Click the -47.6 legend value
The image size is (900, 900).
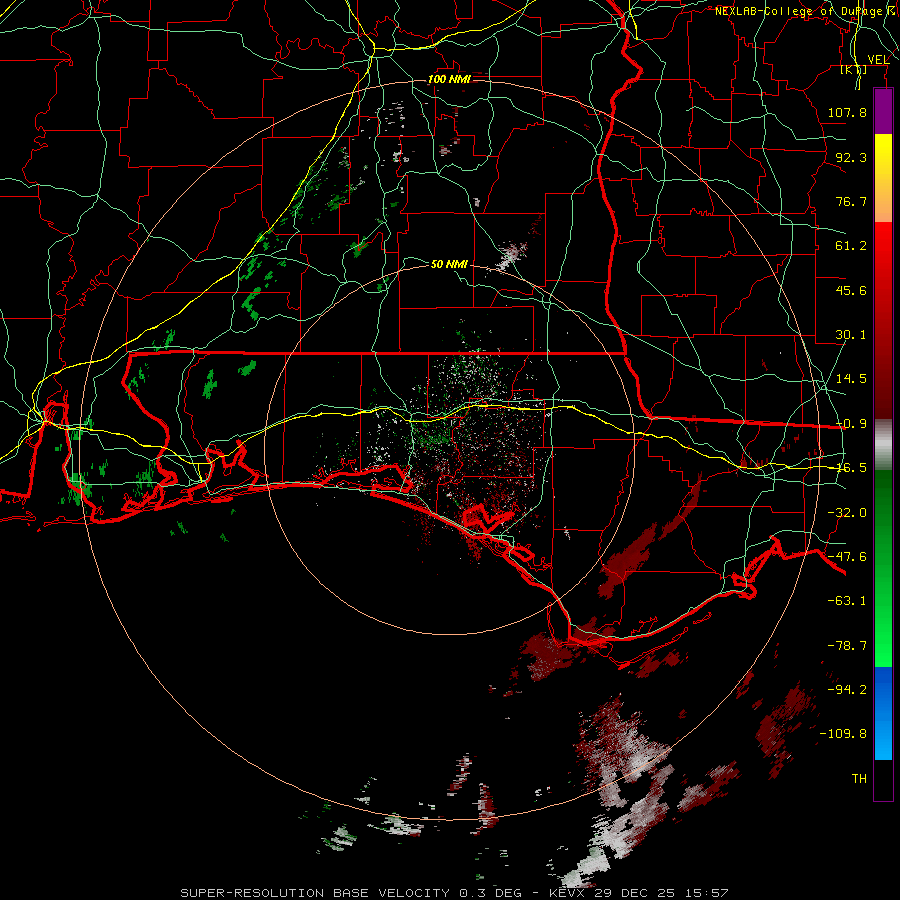click(847, 557)
